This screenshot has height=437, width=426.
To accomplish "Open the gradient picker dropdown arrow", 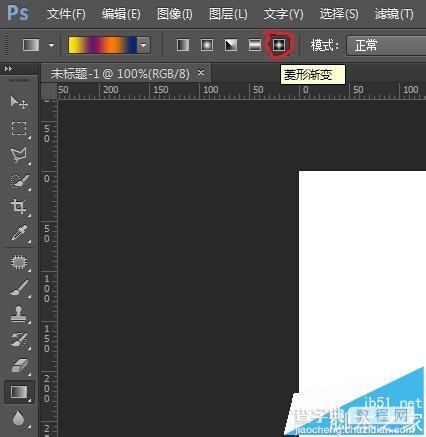I will pyautogui.click(x=144, y=45).
